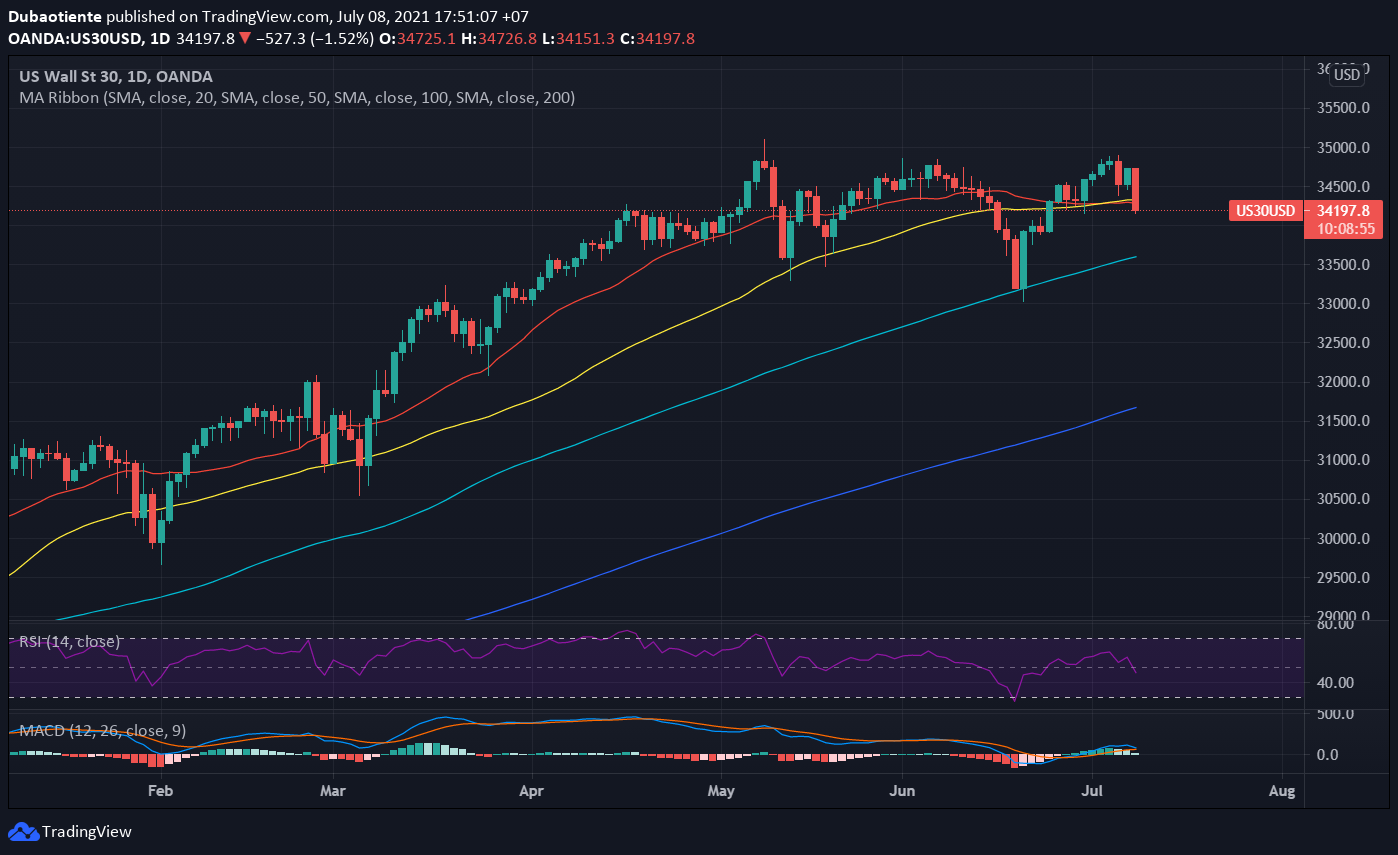Screen dimensions: 1398x855
Task: Click the 31500.0 price axis label
Action: (1345, 421)
